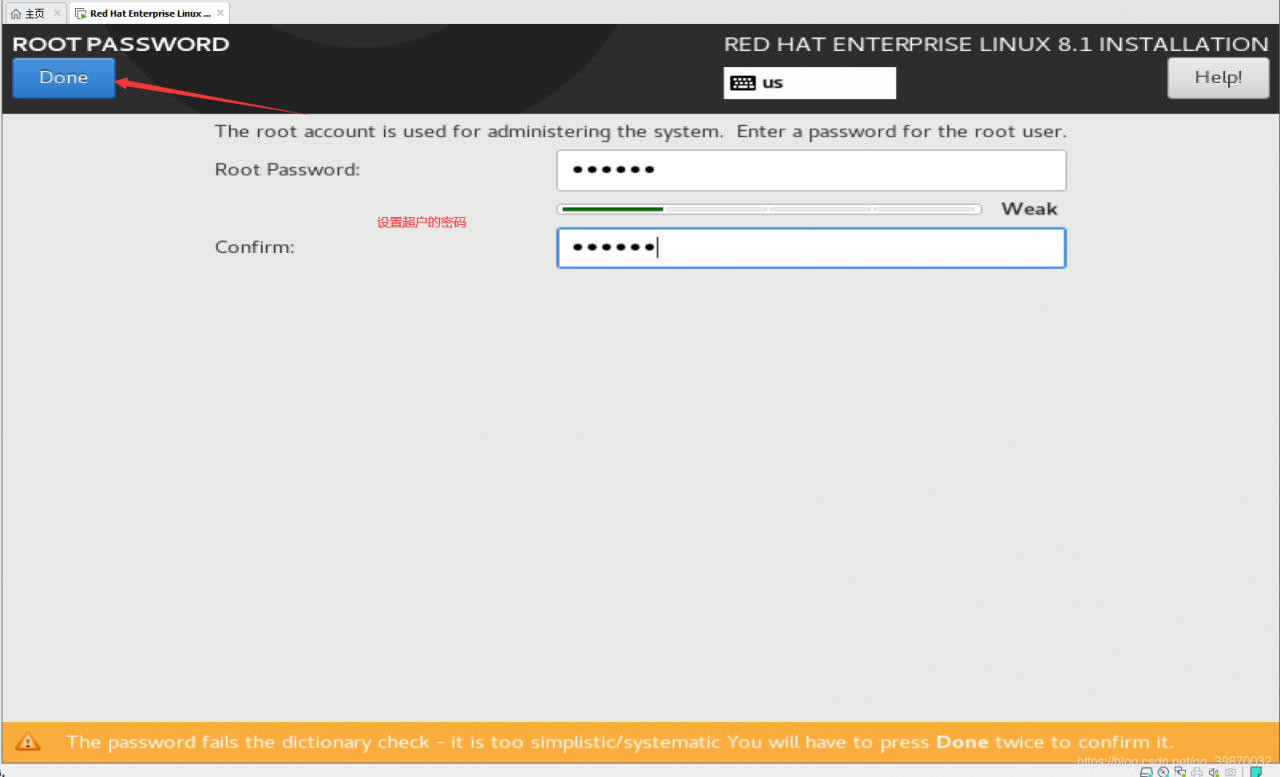Viewport: 1280px width, 777px height.
Task: Click the dictionary check warning message
Action: (620, 742)
